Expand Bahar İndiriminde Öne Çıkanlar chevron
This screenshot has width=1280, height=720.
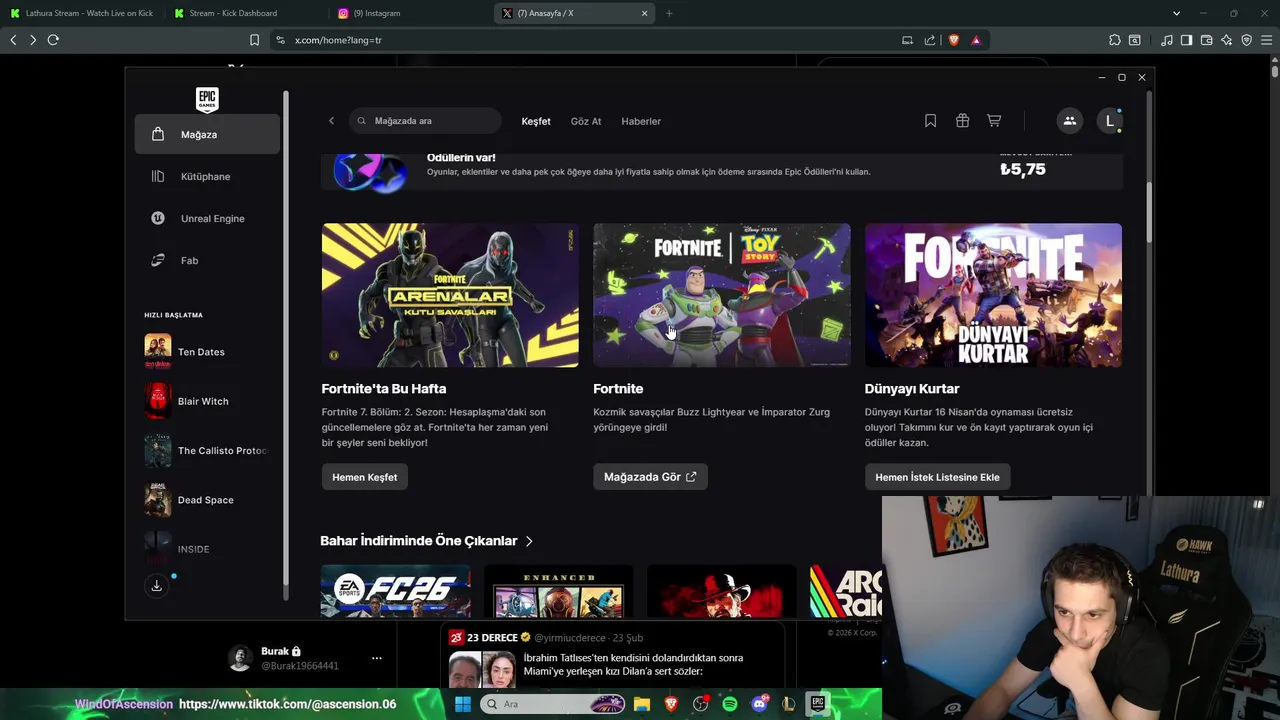(x=529, y=541)
